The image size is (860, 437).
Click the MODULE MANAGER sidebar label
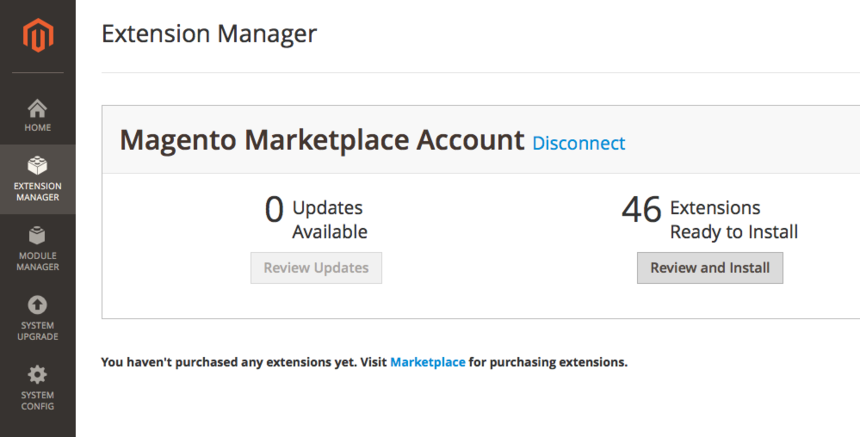tap(37, 261)
